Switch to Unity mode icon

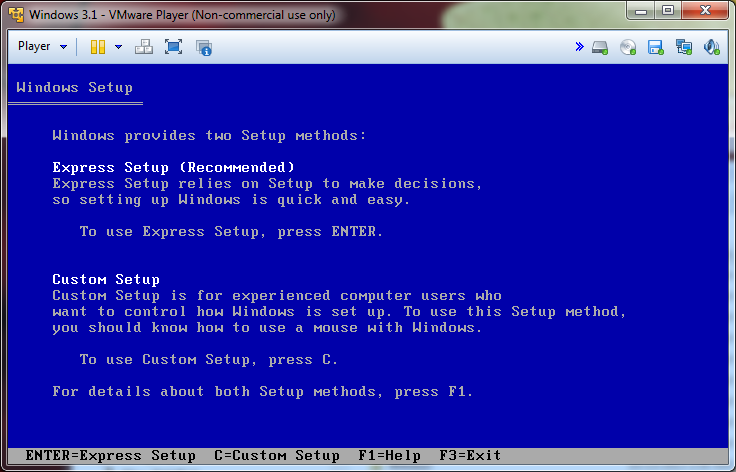click(204, 47)
